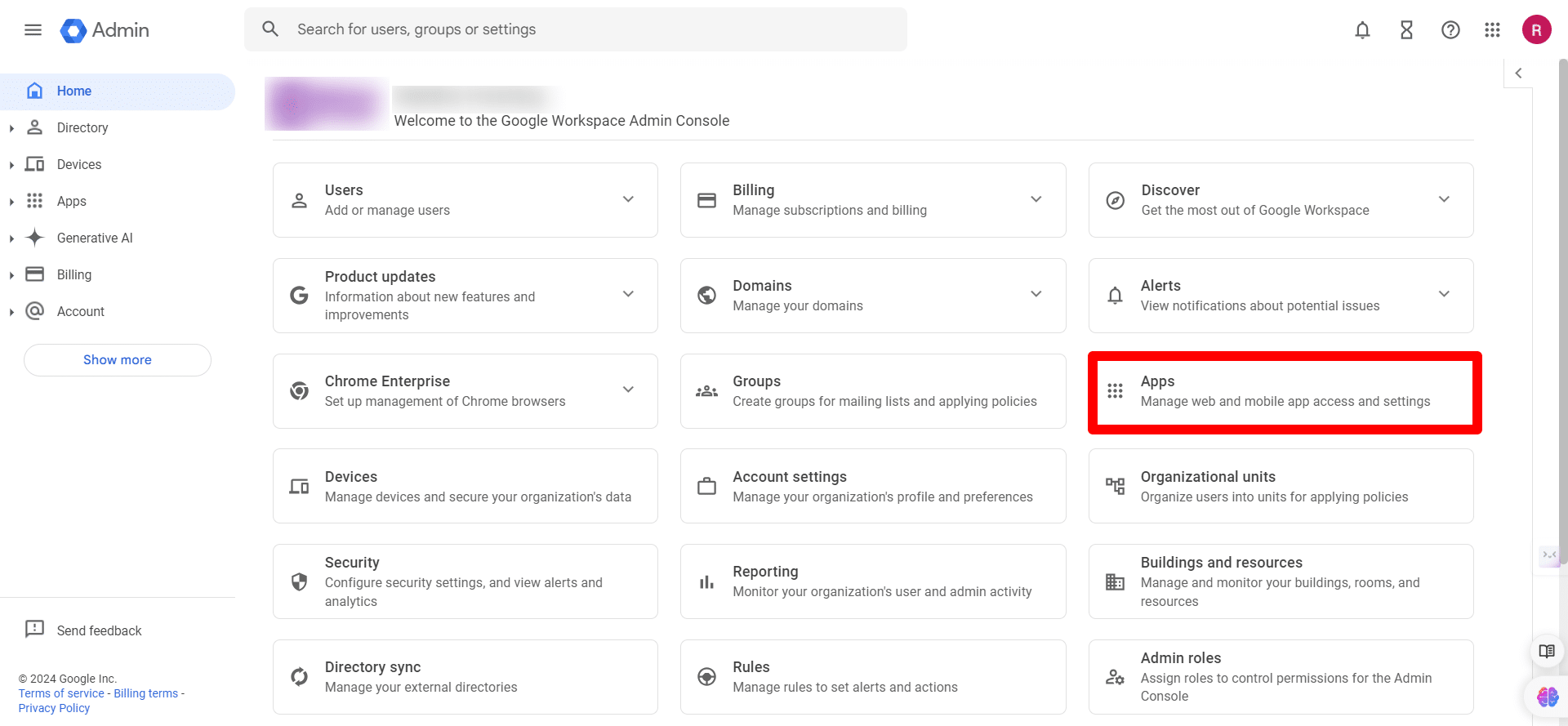Click the Show more button

click(x=118, y=360)
